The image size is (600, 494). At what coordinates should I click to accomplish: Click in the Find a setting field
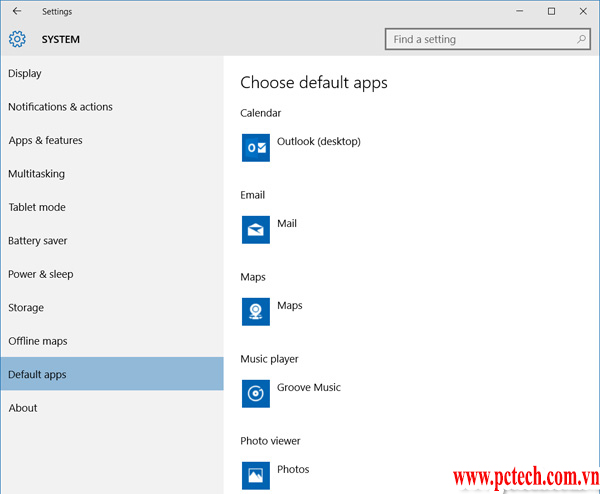tap(480, 39)
